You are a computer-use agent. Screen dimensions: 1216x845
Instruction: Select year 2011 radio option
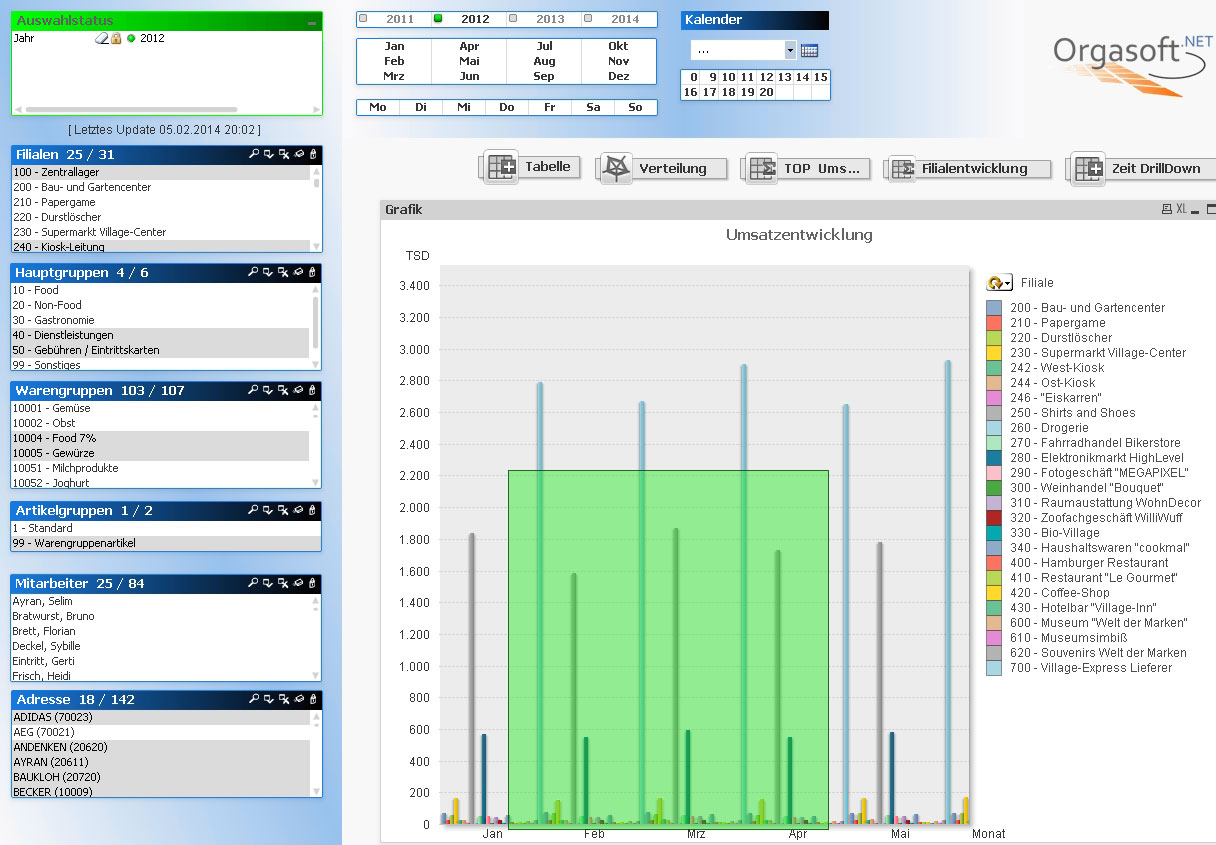pyautogui.click(x=364, y=19)
